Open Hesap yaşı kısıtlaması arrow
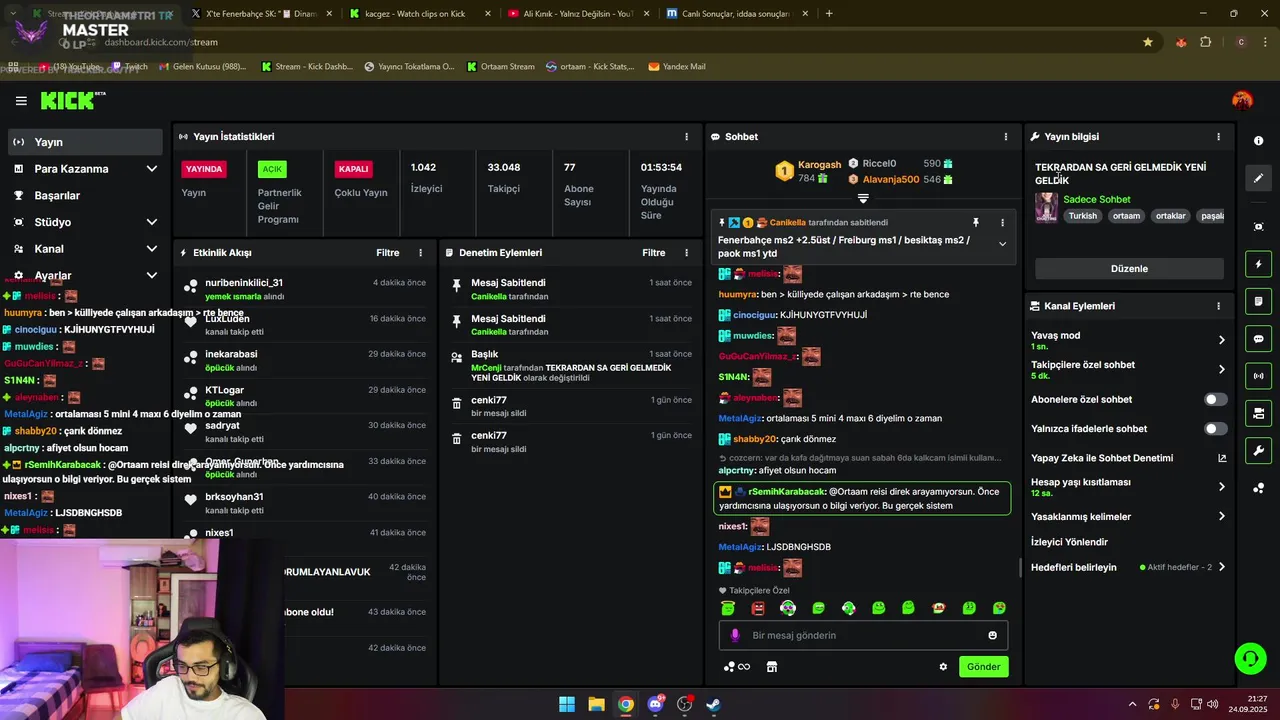The height and width of the screenshot is (720, 1280). coord(1221,487)
